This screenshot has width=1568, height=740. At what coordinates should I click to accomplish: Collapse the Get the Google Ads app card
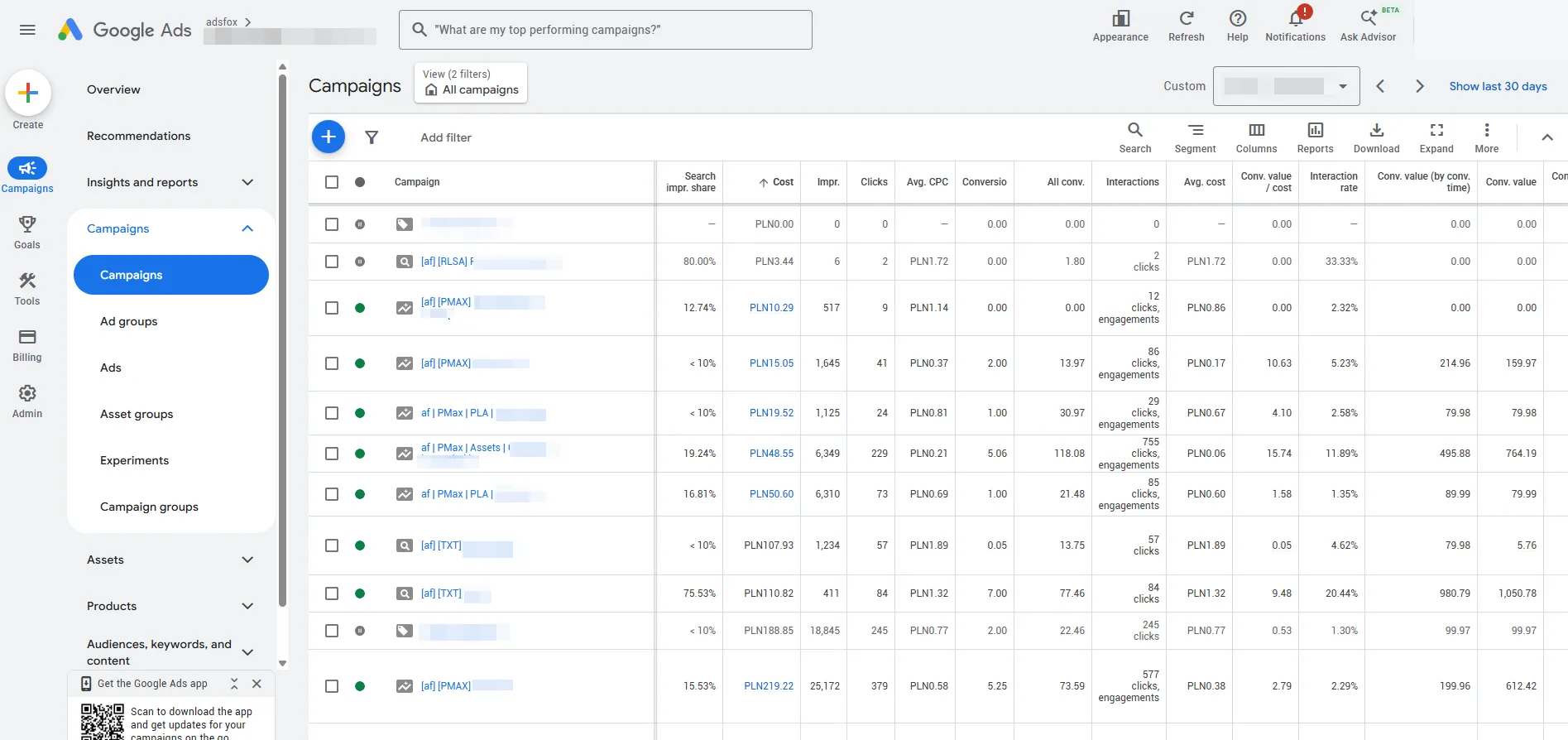pyautogui.click(x=234, y=684)
